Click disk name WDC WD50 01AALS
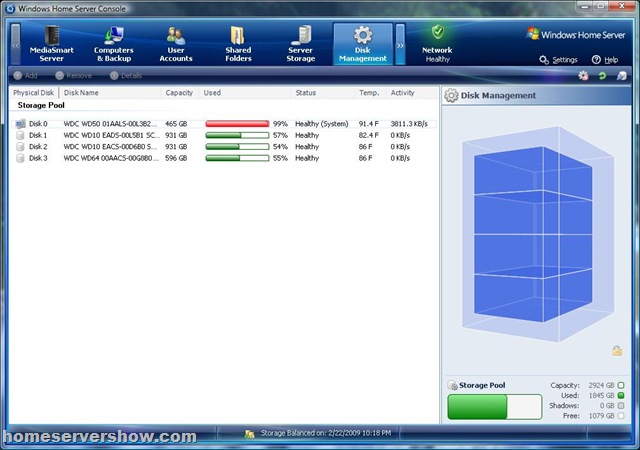Viewport: 640px width, 450px height. pos(110,124)
